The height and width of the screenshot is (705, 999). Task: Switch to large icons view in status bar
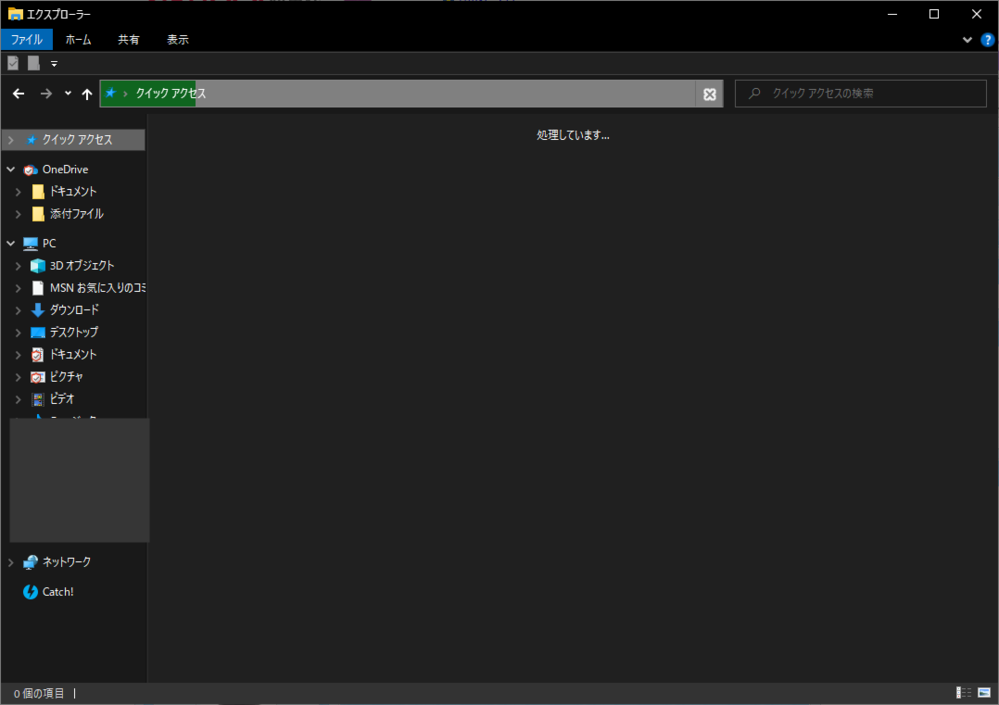point(984,693)
